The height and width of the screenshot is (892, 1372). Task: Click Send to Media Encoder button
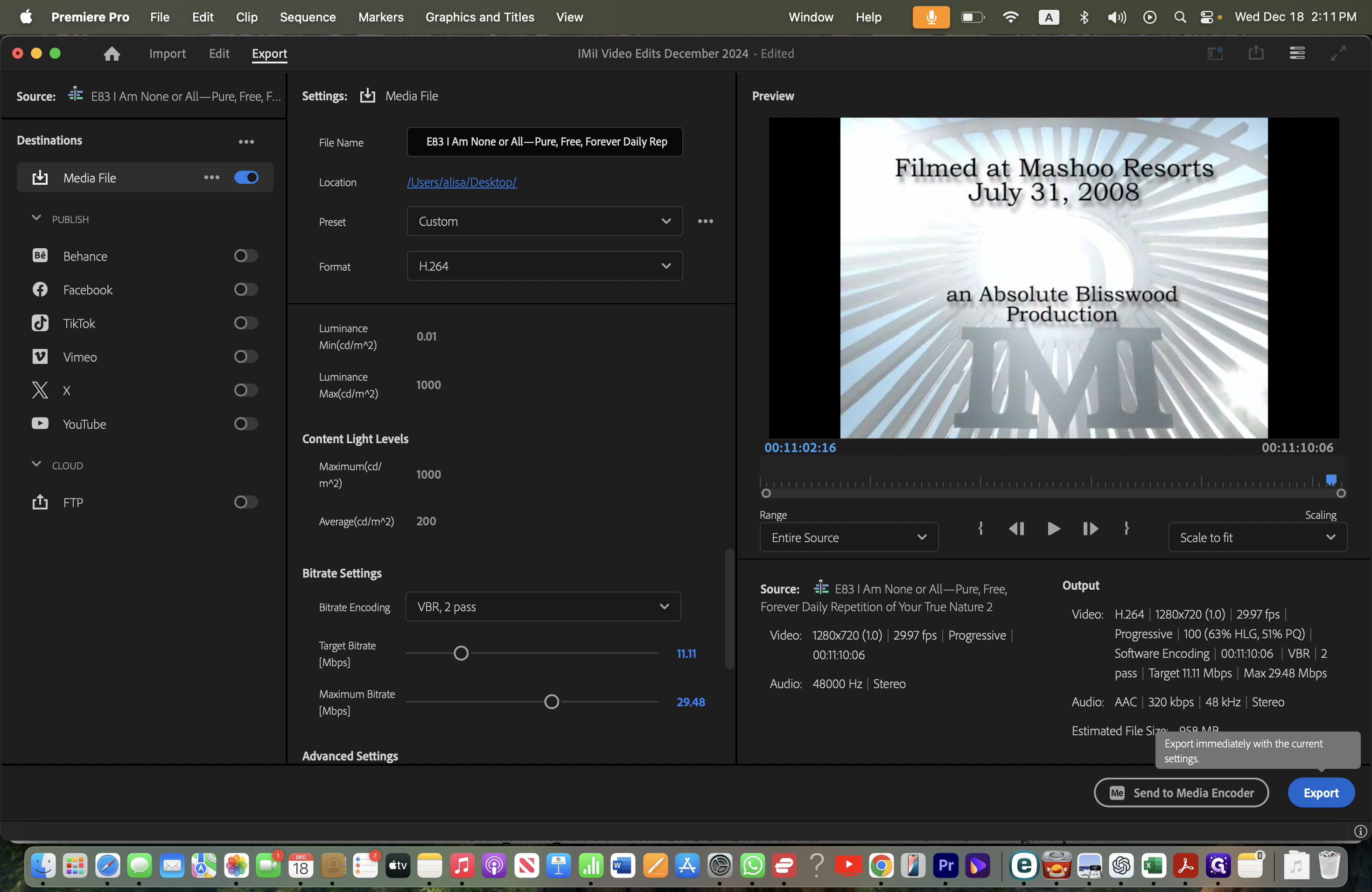[1181, 793]
